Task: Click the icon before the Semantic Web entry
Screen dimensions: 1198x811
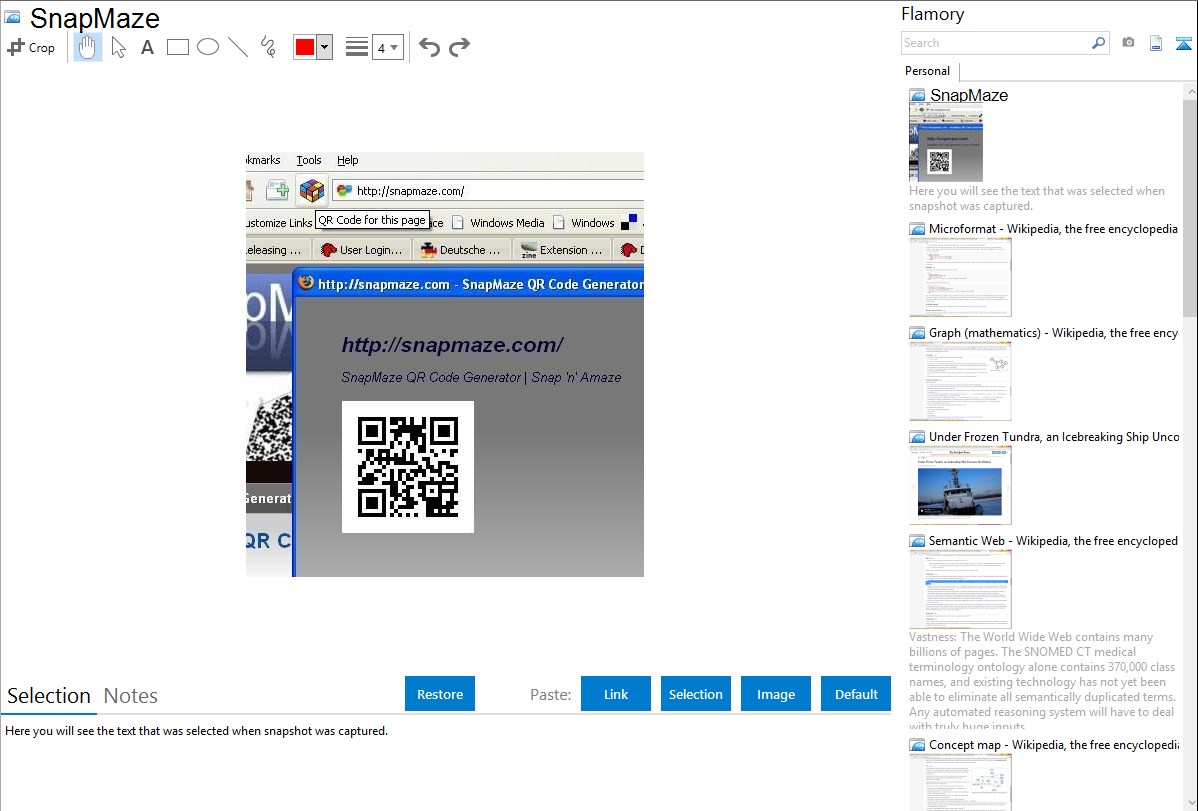Action: tap(917, 541)
